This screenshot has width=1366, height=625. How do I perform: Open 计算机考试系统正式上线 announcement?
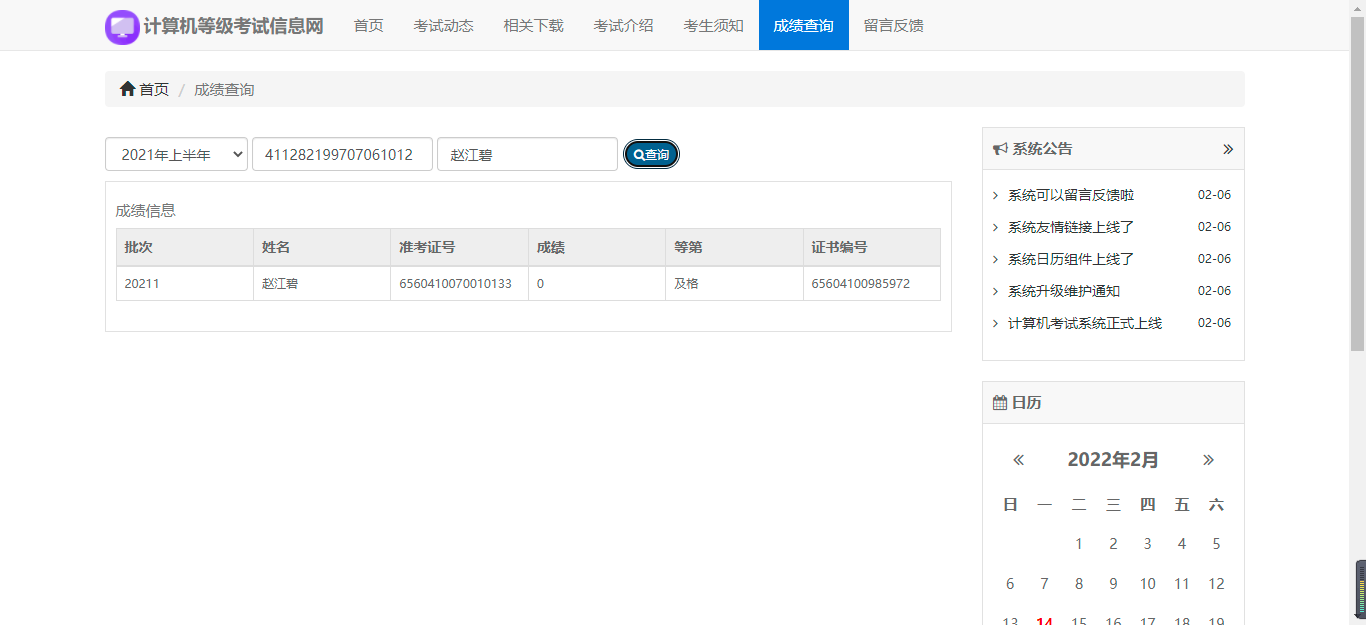1084,323
